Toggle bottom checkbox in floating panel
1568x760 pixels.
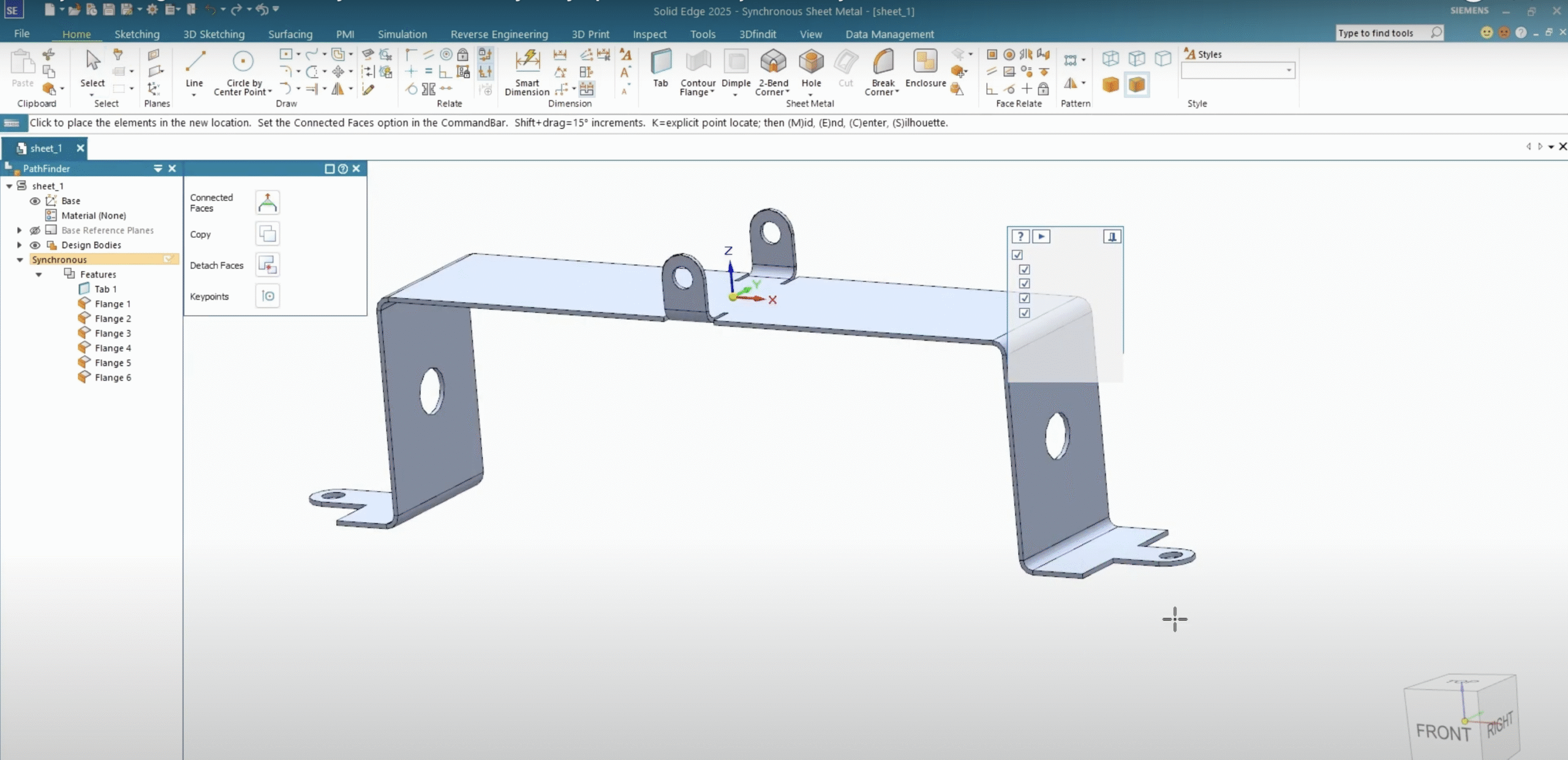[x=1024, y=313]
